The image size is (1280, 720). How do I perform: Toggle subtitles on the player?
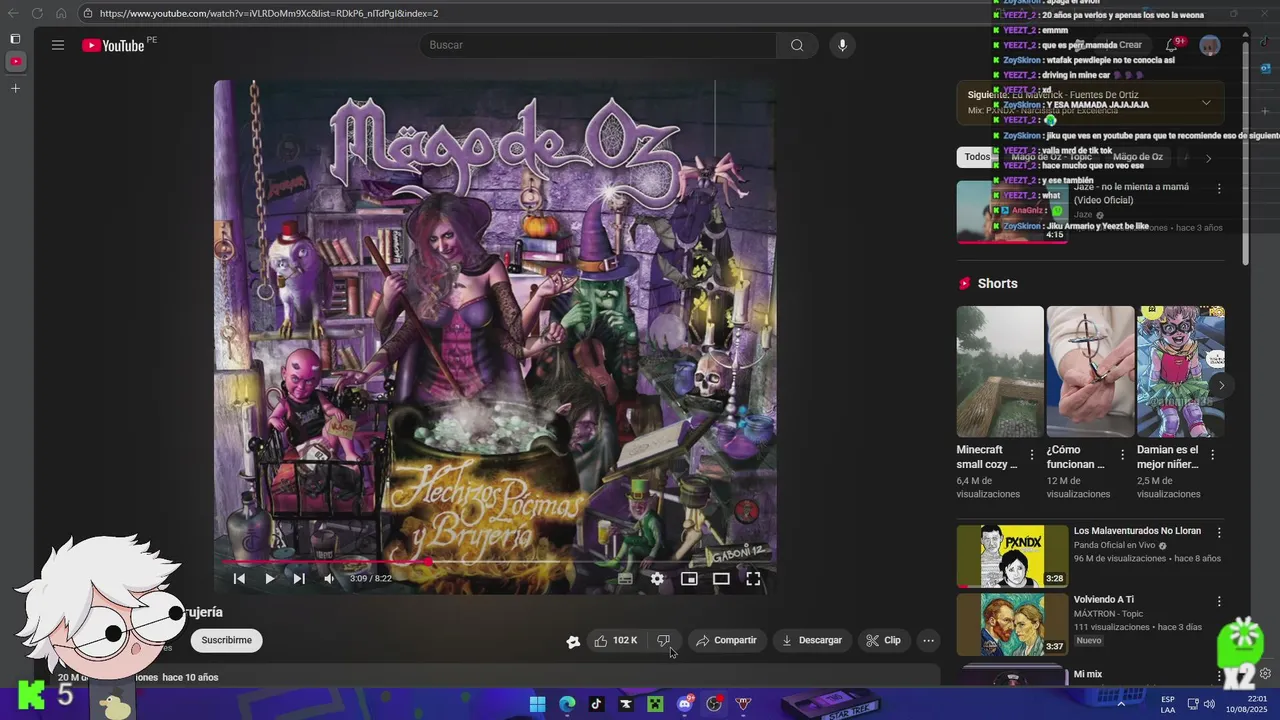coord(625,578)
